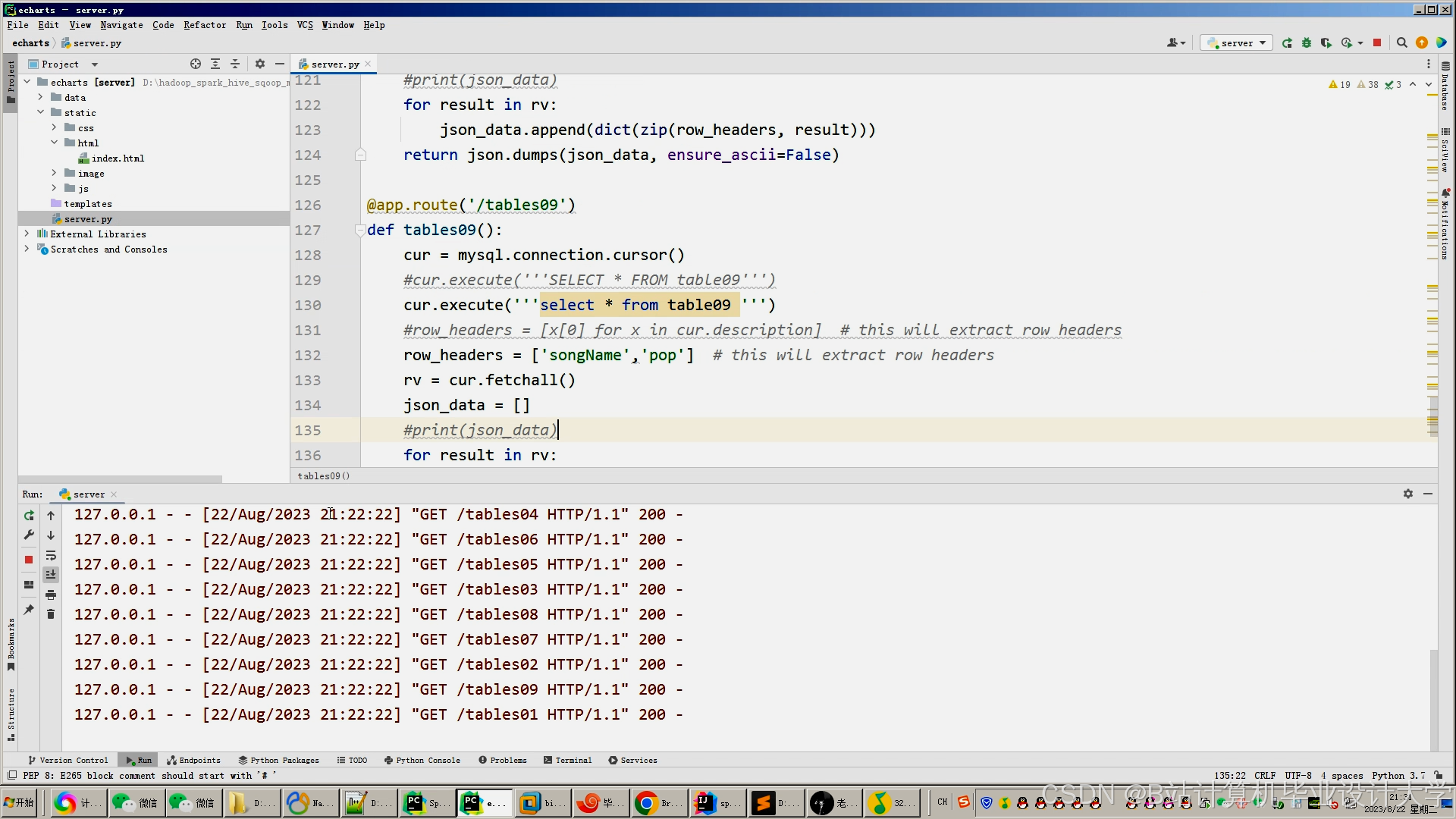Click the Python 3.7 interpreter status item

1398,775
